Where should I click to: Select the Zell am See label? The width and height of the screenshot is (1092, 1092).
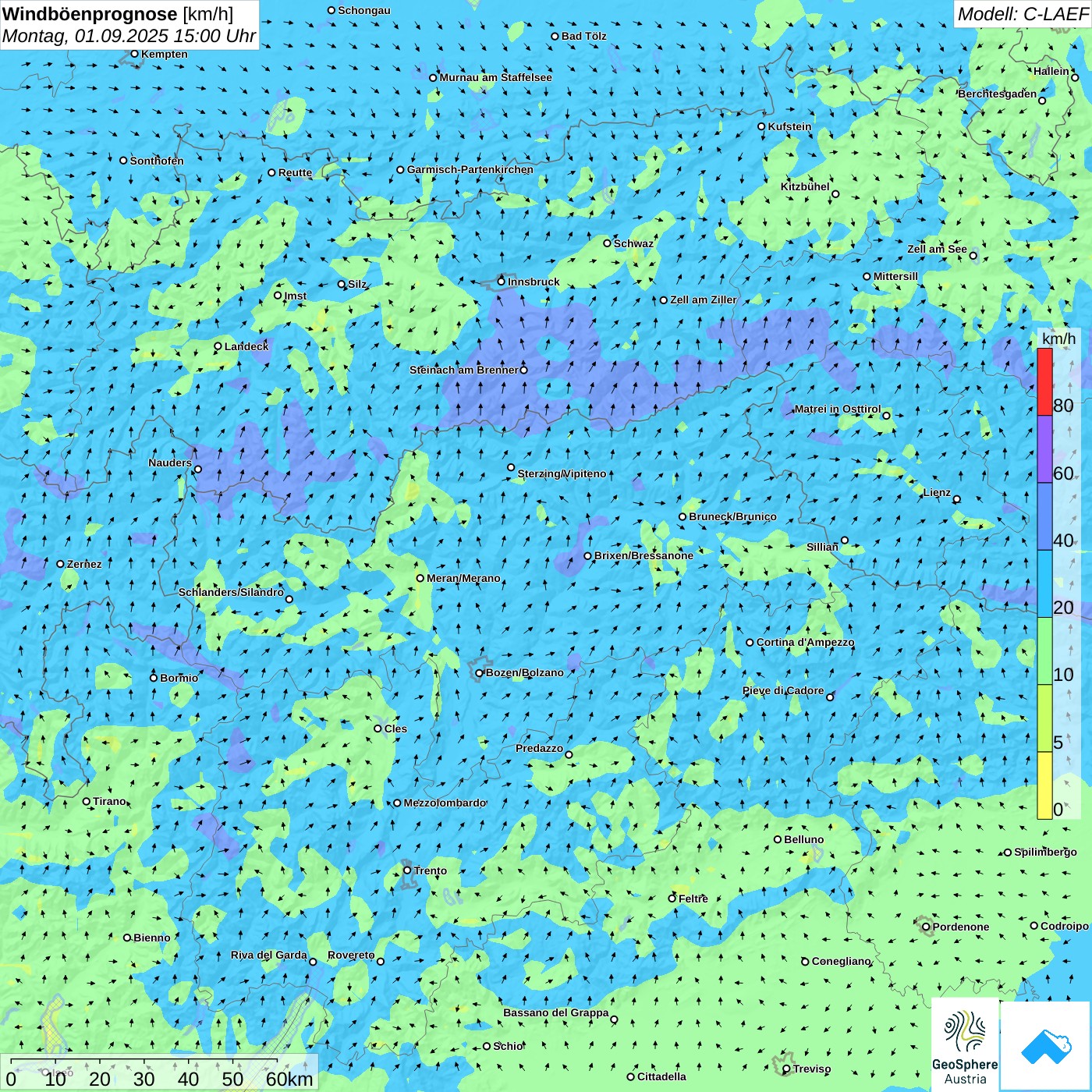(937, 249)
